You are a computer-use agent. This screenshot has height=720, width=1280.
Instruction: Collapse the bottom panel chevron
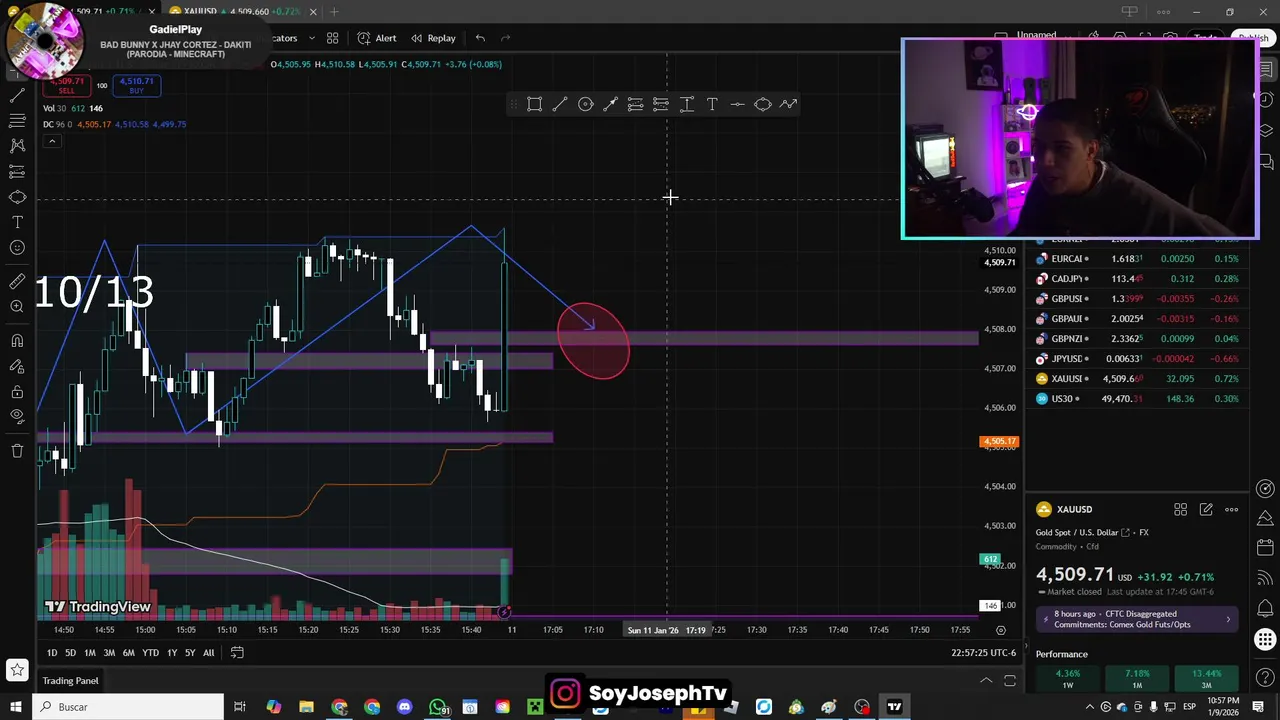pos(986,681)
